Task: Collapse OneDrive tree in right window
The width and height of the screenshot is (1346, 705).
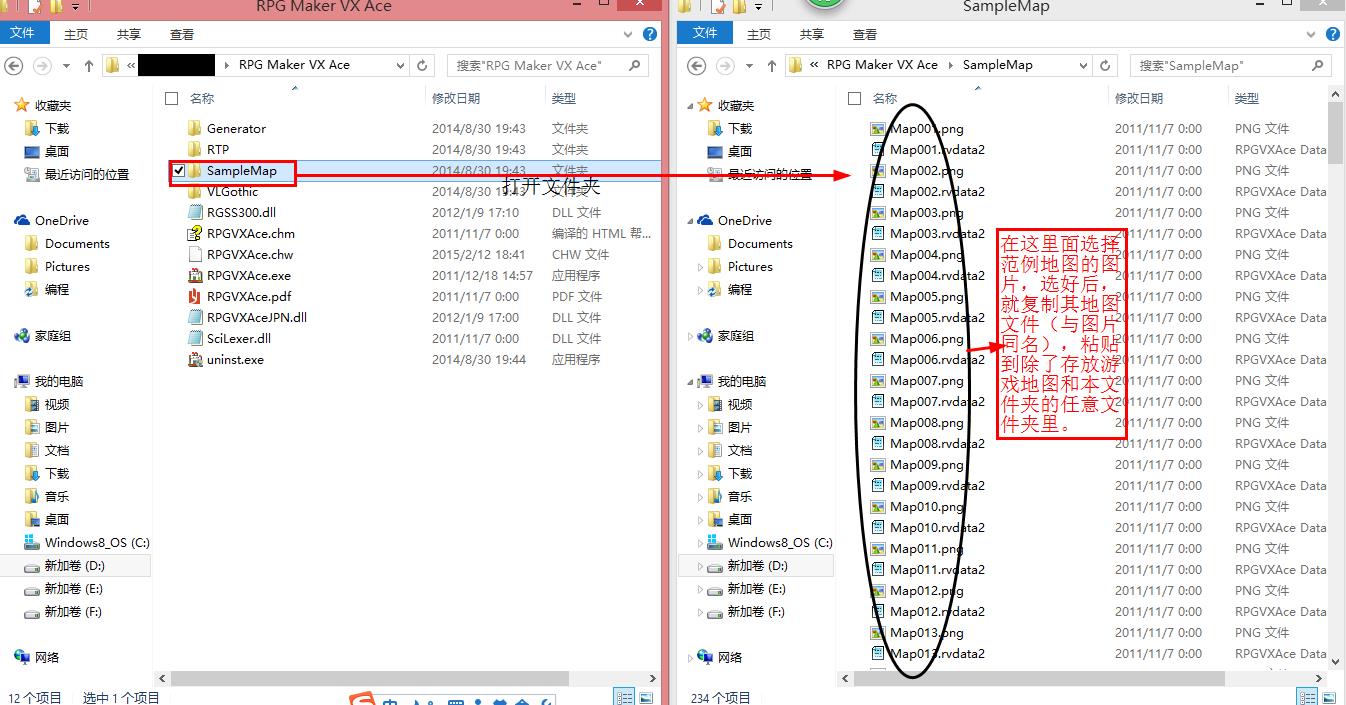Action: coord(689,221)
